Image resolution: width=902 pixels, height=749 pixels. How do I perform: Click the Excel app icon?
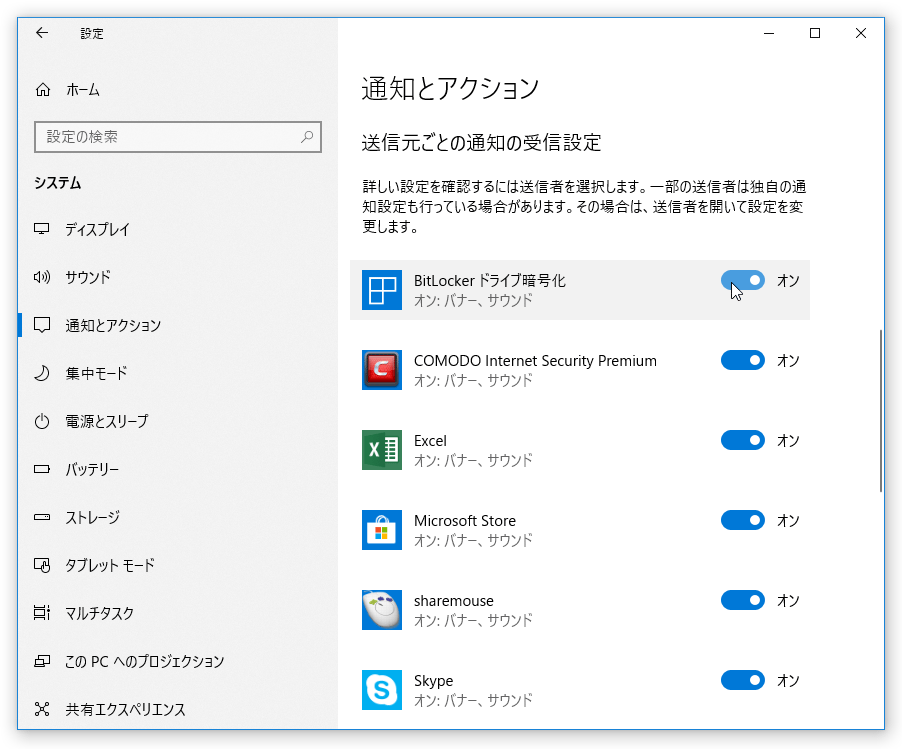pyautogui.click(x=382, y=450)
